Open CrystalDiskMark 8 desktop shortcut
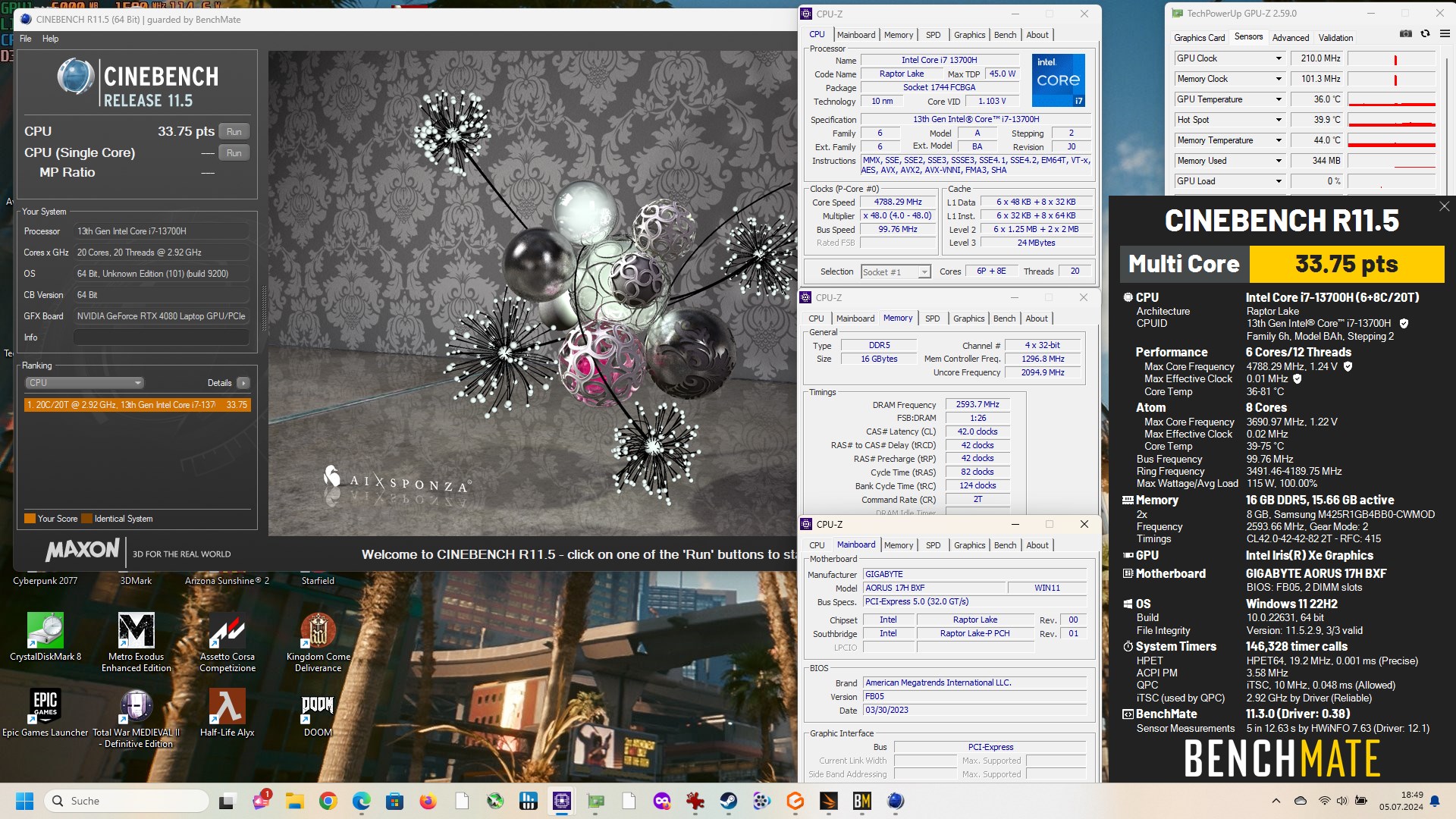1456x819 pixels. [45, 637]
